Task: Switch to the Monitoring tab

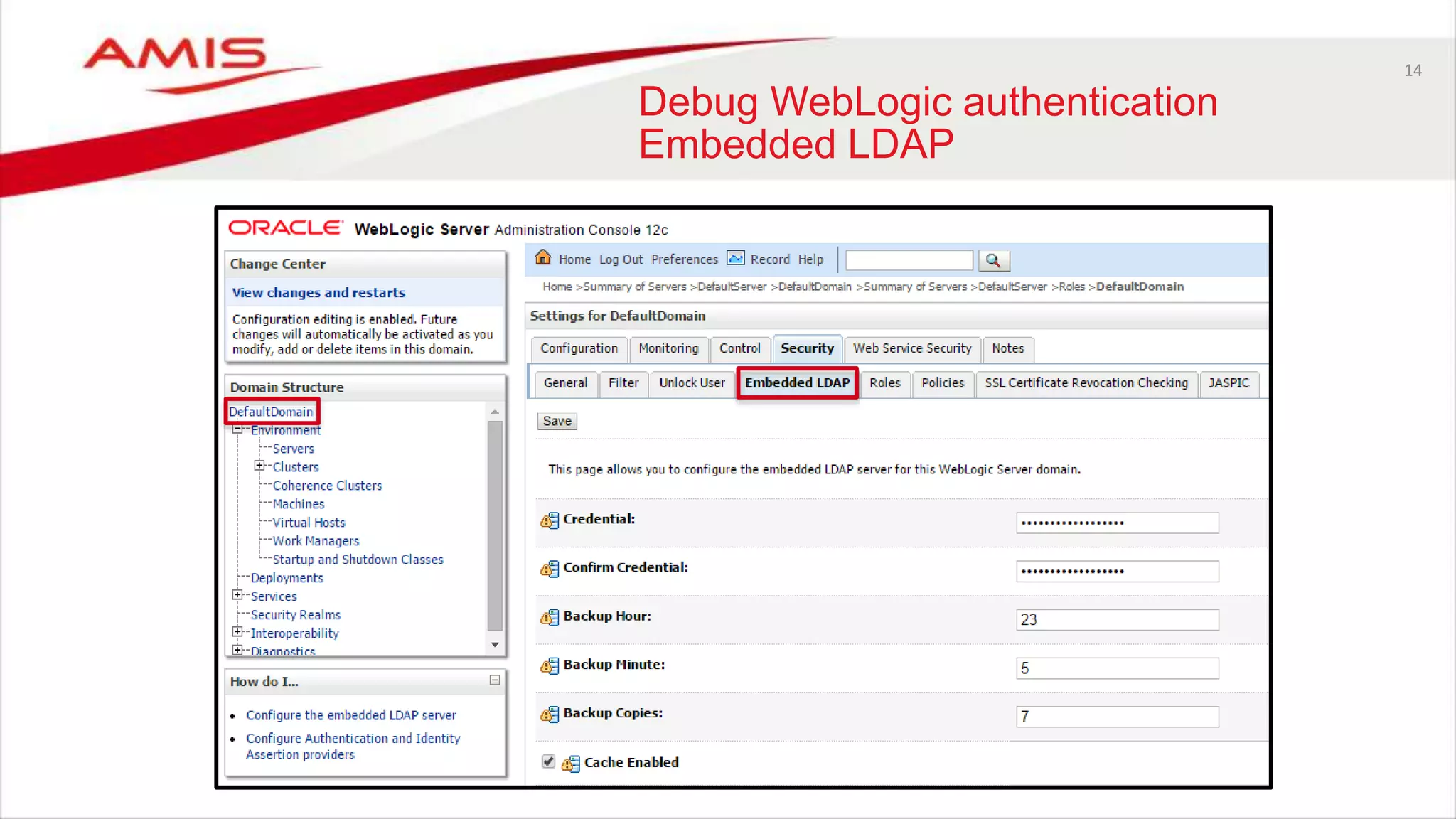Action: pos(668,348)
